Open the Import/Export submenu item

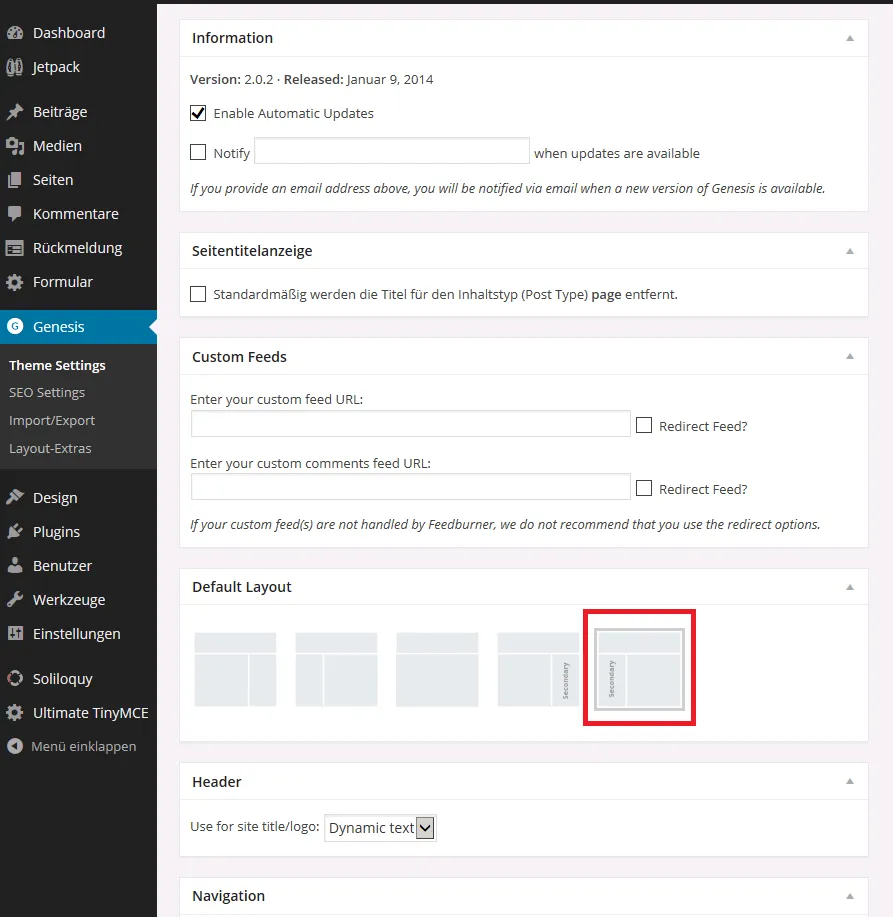point(51,420)
